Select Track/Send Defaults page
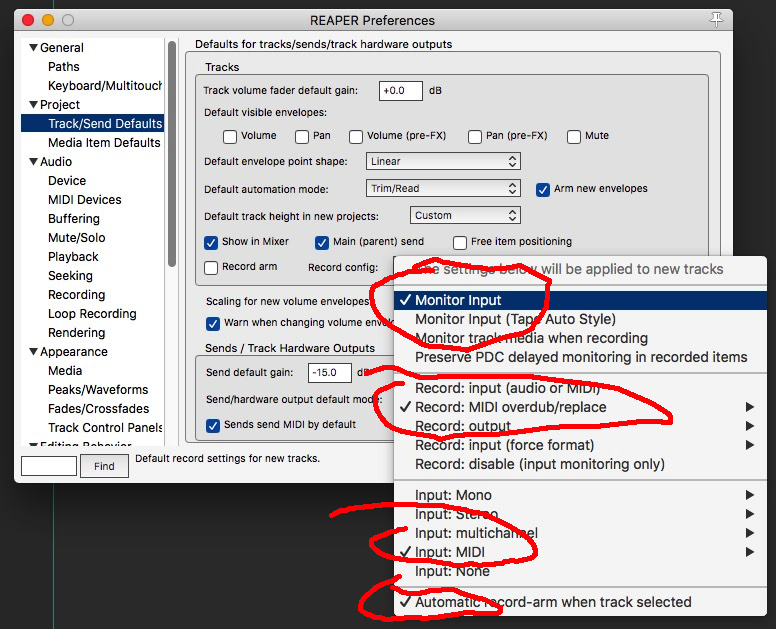776x629 pixels. (93, 123)
